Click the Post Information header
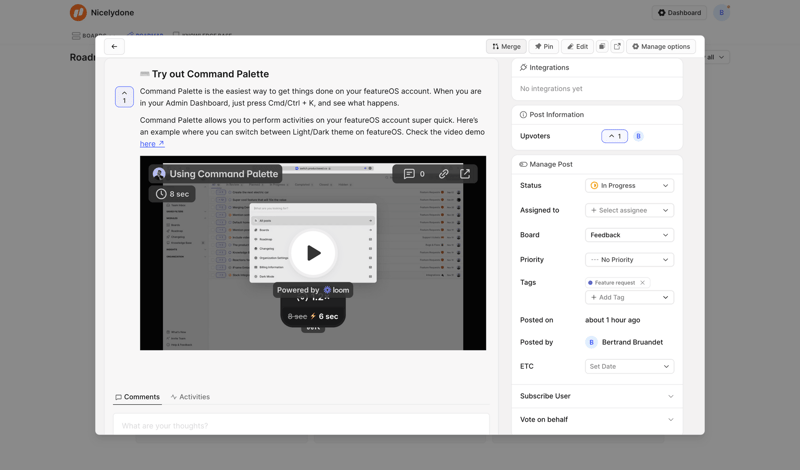Image resolution: width=800 pixels, height=470 pixels. (x=552, y=115)
